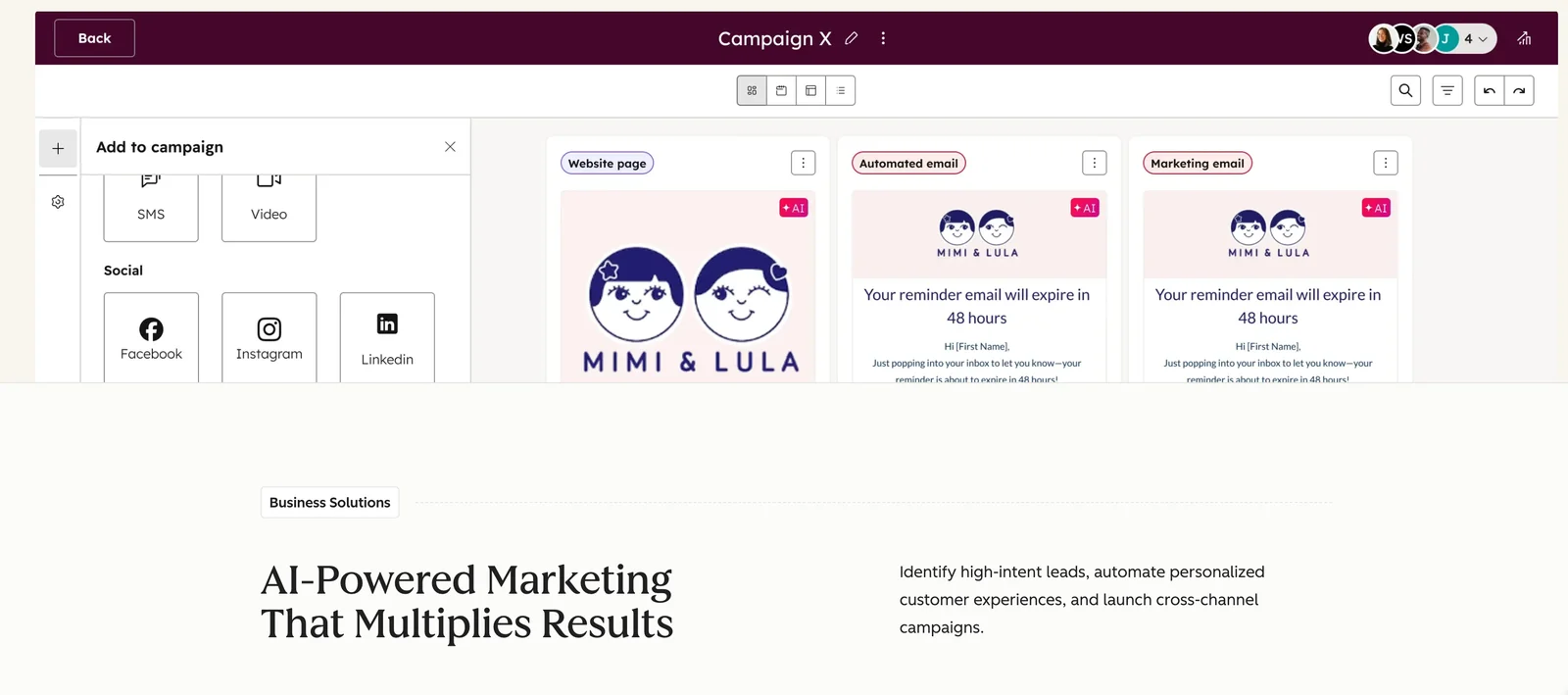Open the Marketing email card options menu

point(1385,163)
